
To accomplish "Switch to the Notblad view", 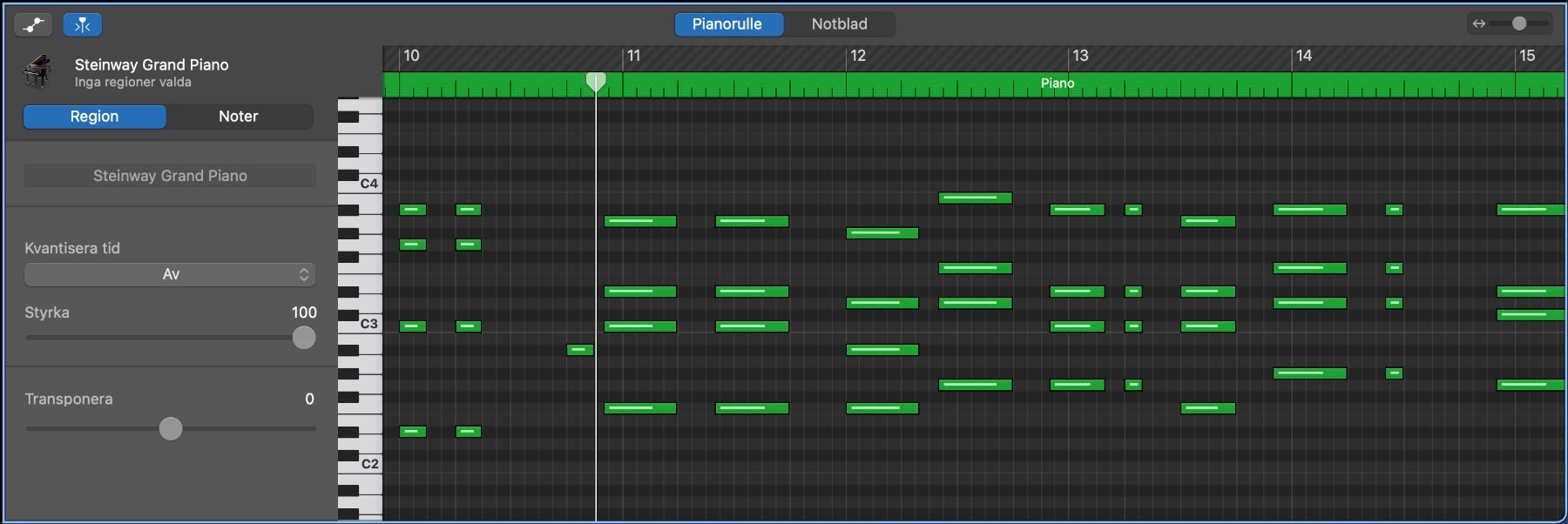I will 839,24.
